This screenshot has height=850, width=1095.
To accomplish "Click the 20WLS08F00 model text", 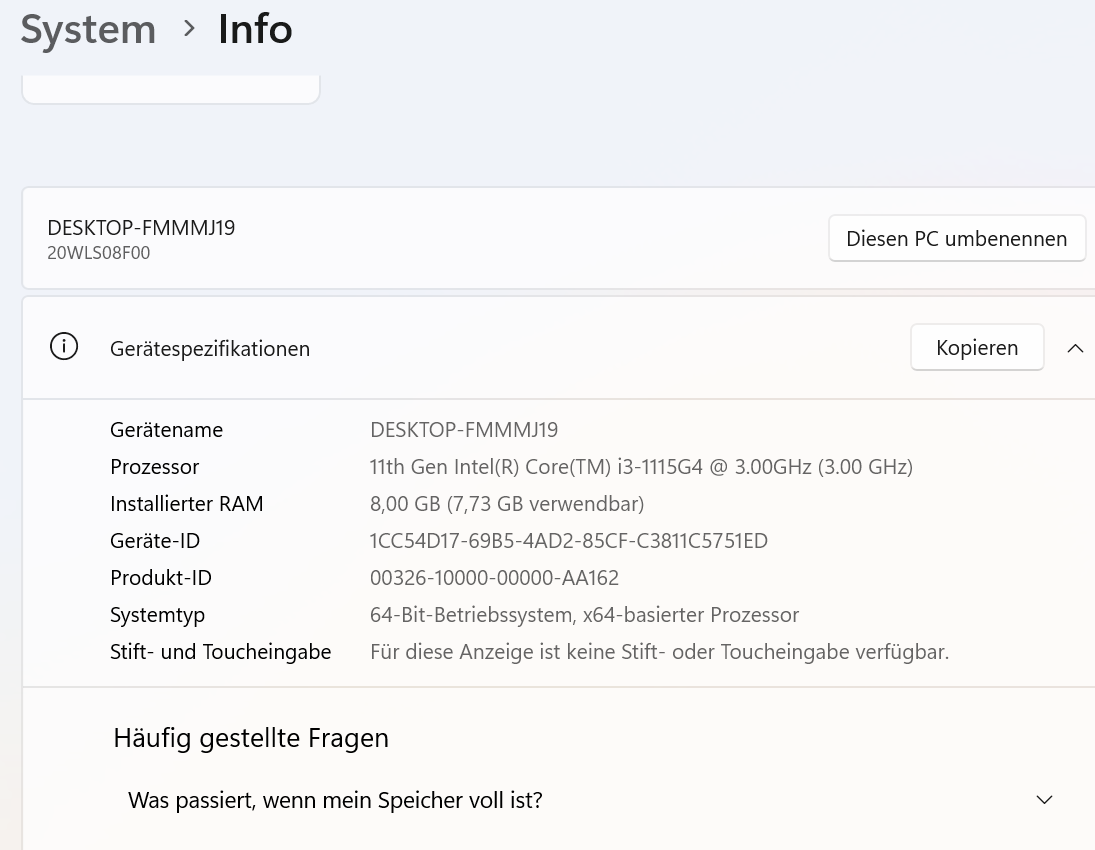I will 98,253.
